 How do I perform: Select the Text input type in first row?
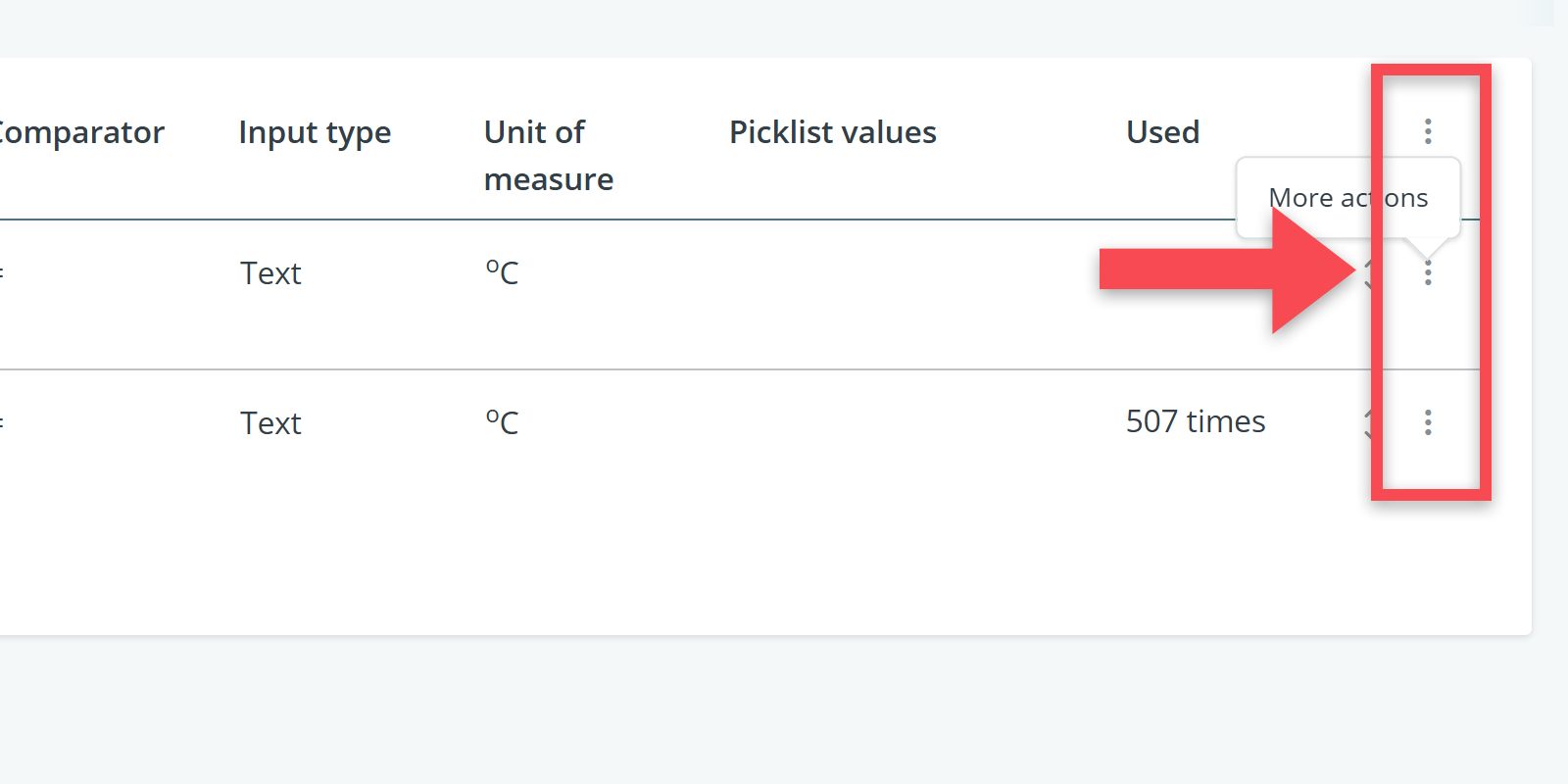(x=270, y=273)
